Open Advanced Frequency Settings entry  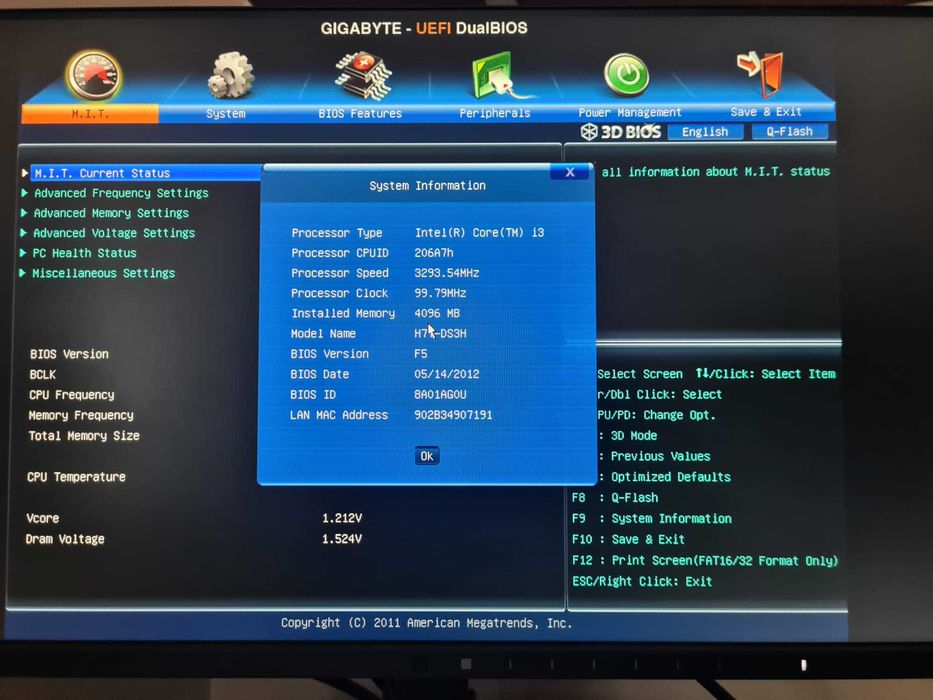pyautogui.click(x=121, y=193)
